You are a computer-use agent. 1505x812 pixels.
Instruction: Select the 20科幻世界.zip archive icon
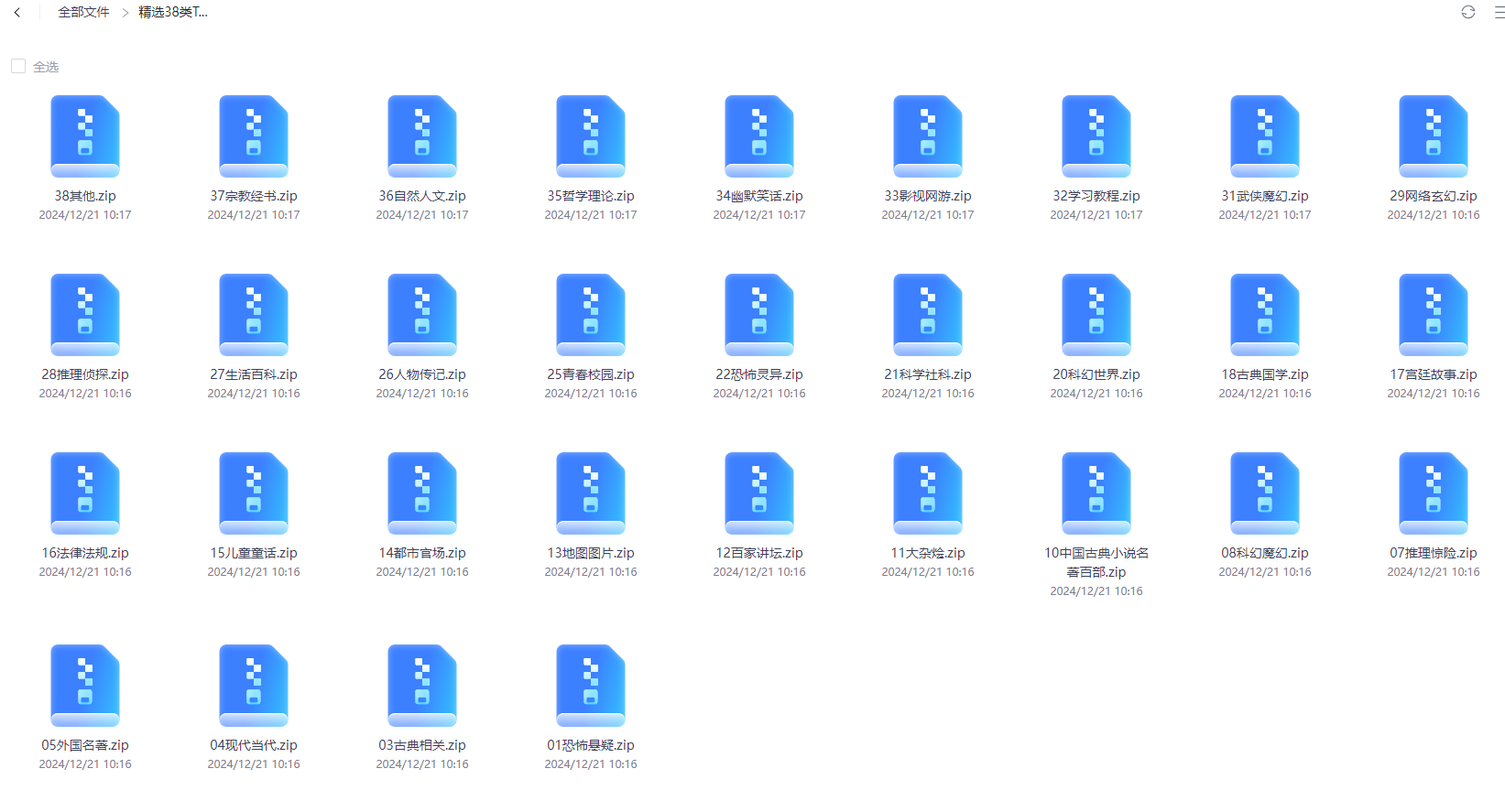[1096, 315]
